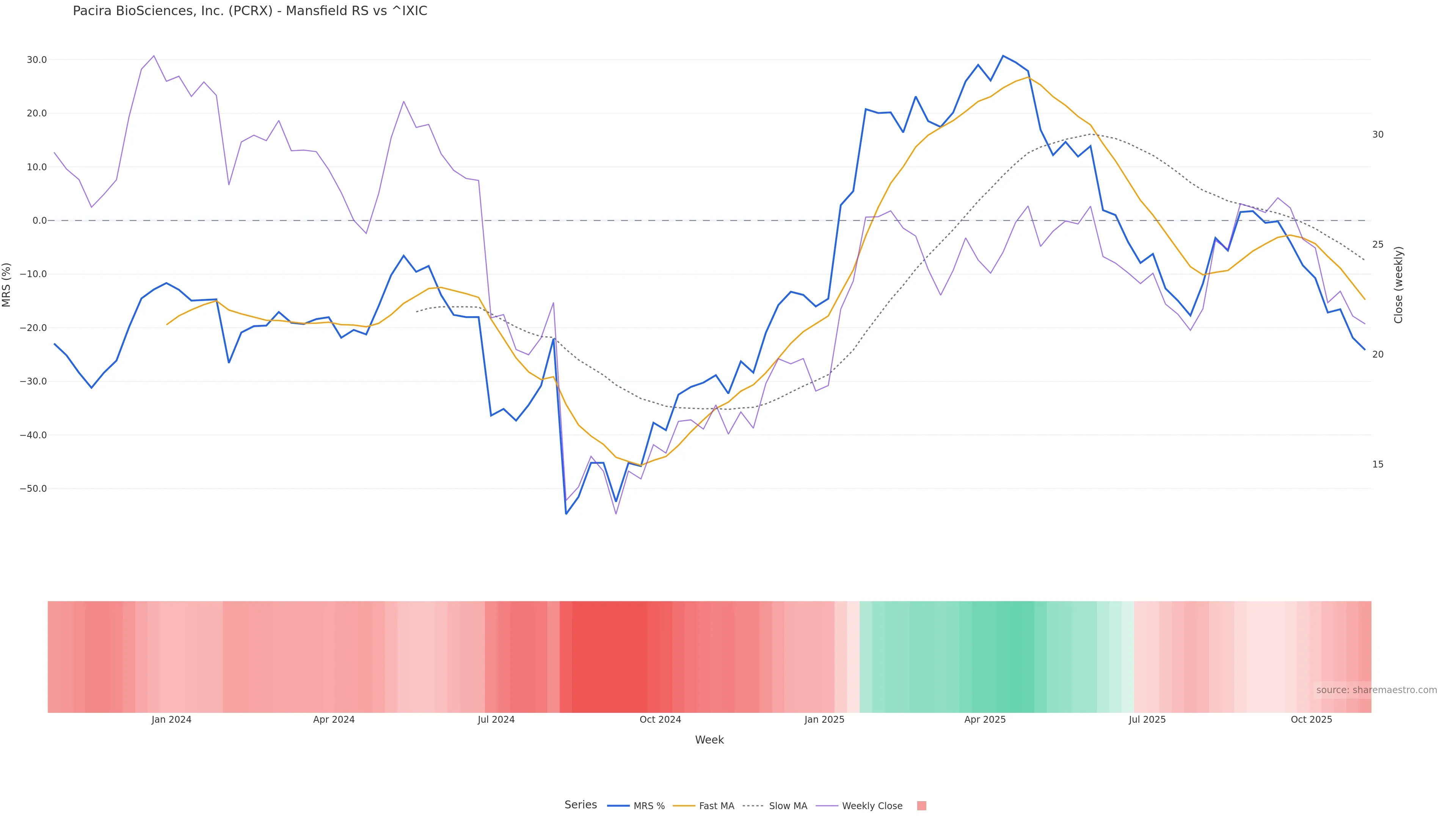The image size is (1456, 819).
Task: Click the sharemaestro.com source text
Action: 1376,690
